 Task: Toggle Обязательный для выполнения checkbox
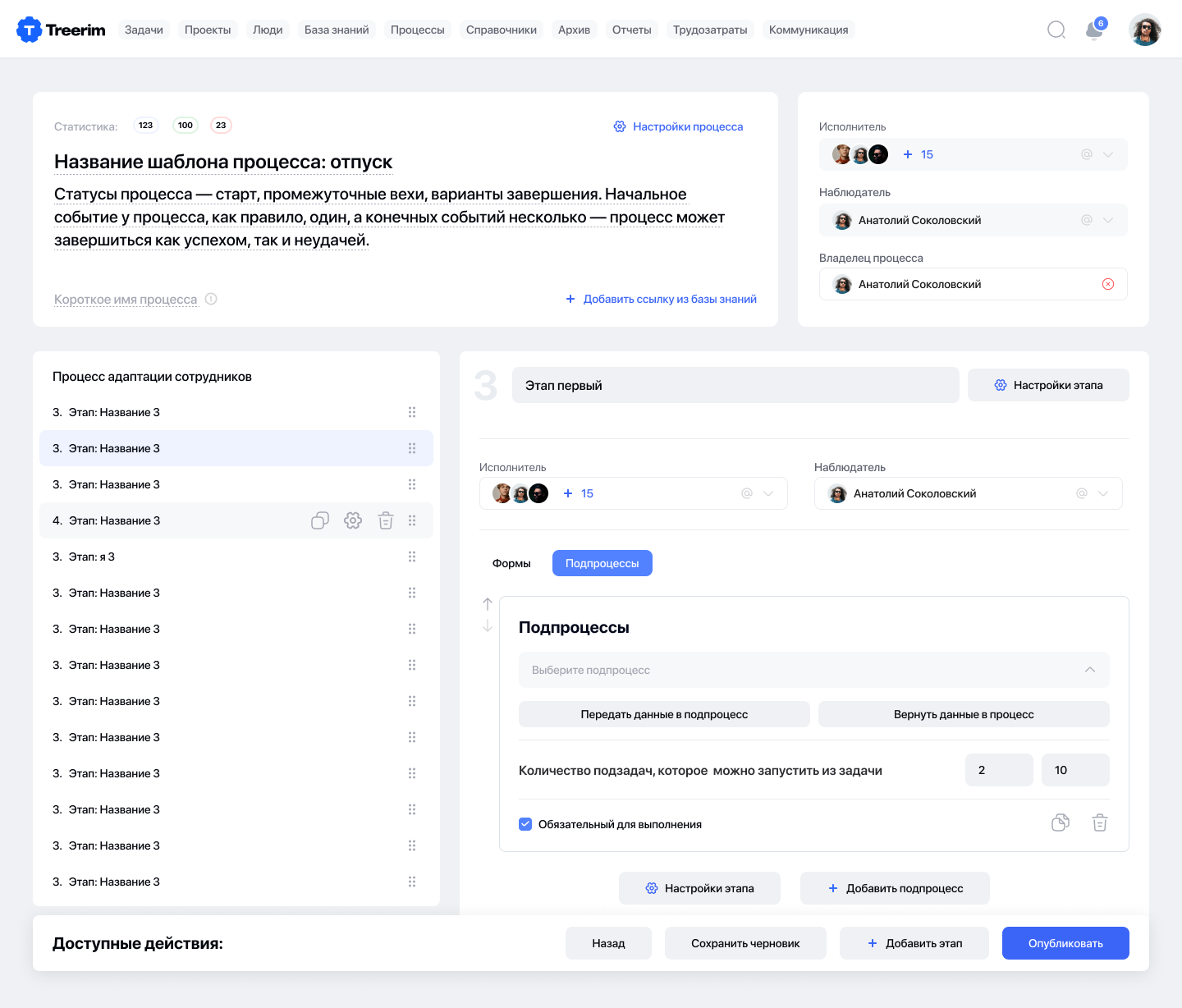pos(525,824)
